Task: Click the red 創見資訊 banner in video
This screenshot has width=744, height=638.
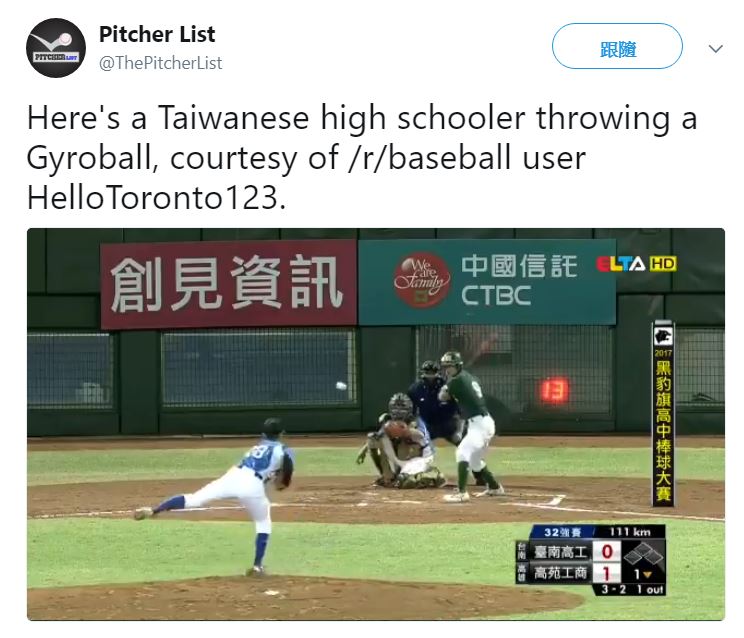Action: [x=228, y=284]
